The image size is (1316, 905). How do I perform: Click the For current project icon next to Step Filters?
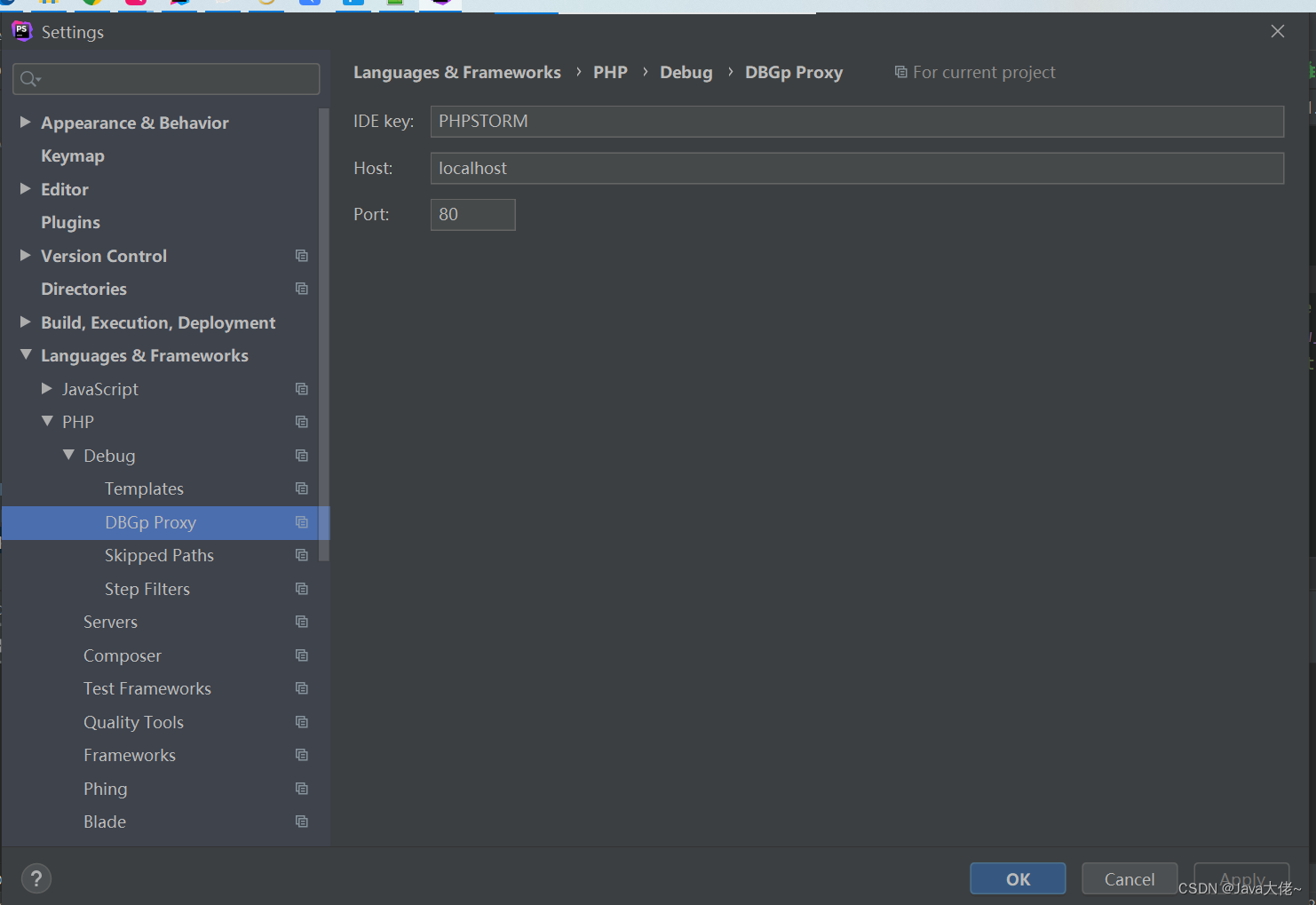point(302,588)
